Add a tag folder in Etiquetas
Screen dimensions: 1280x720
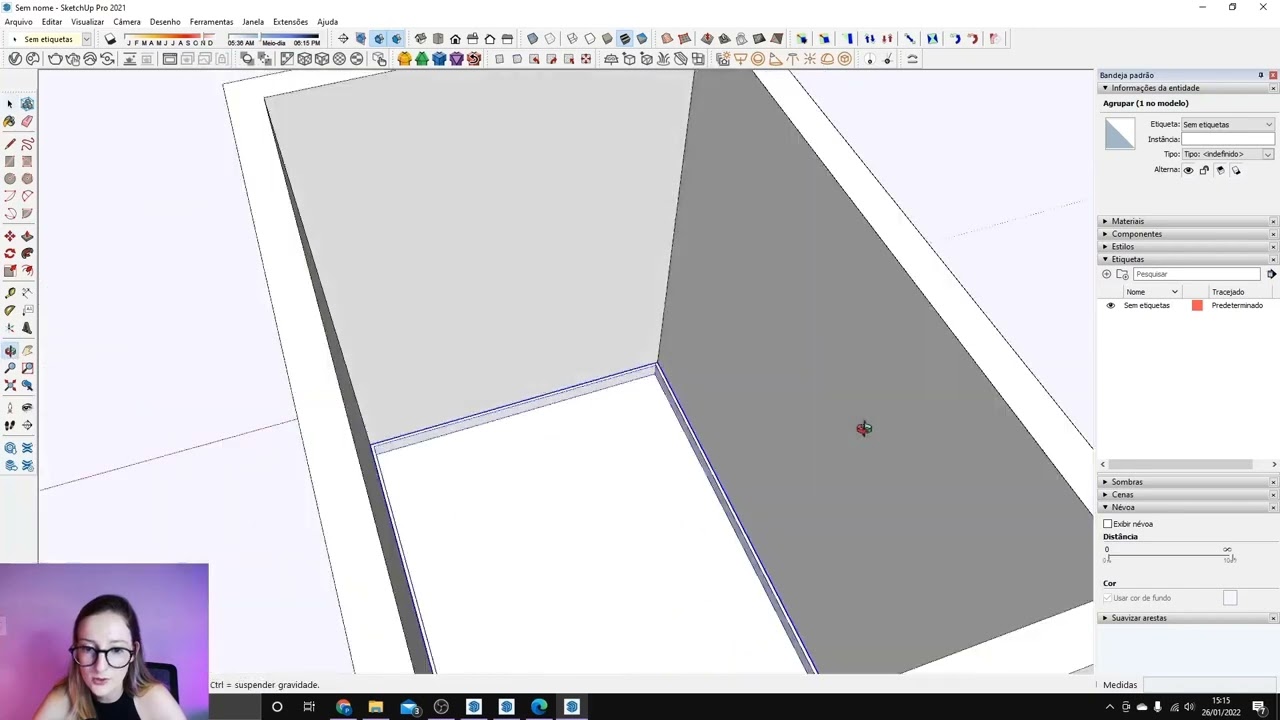pyautogui.click(x=1122, y=274)
